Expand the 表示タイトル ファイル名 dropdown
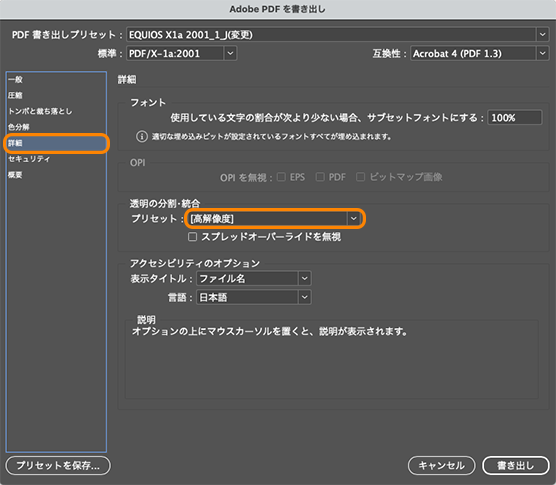The height and width of the screenshot is (485, 556). click(x=304, y=279)
